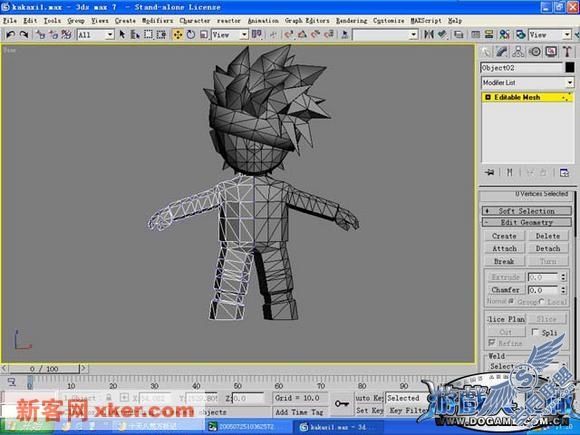Click the Delete button in Edit Geometry
The image size is (580, 435).
pos(548,236)
